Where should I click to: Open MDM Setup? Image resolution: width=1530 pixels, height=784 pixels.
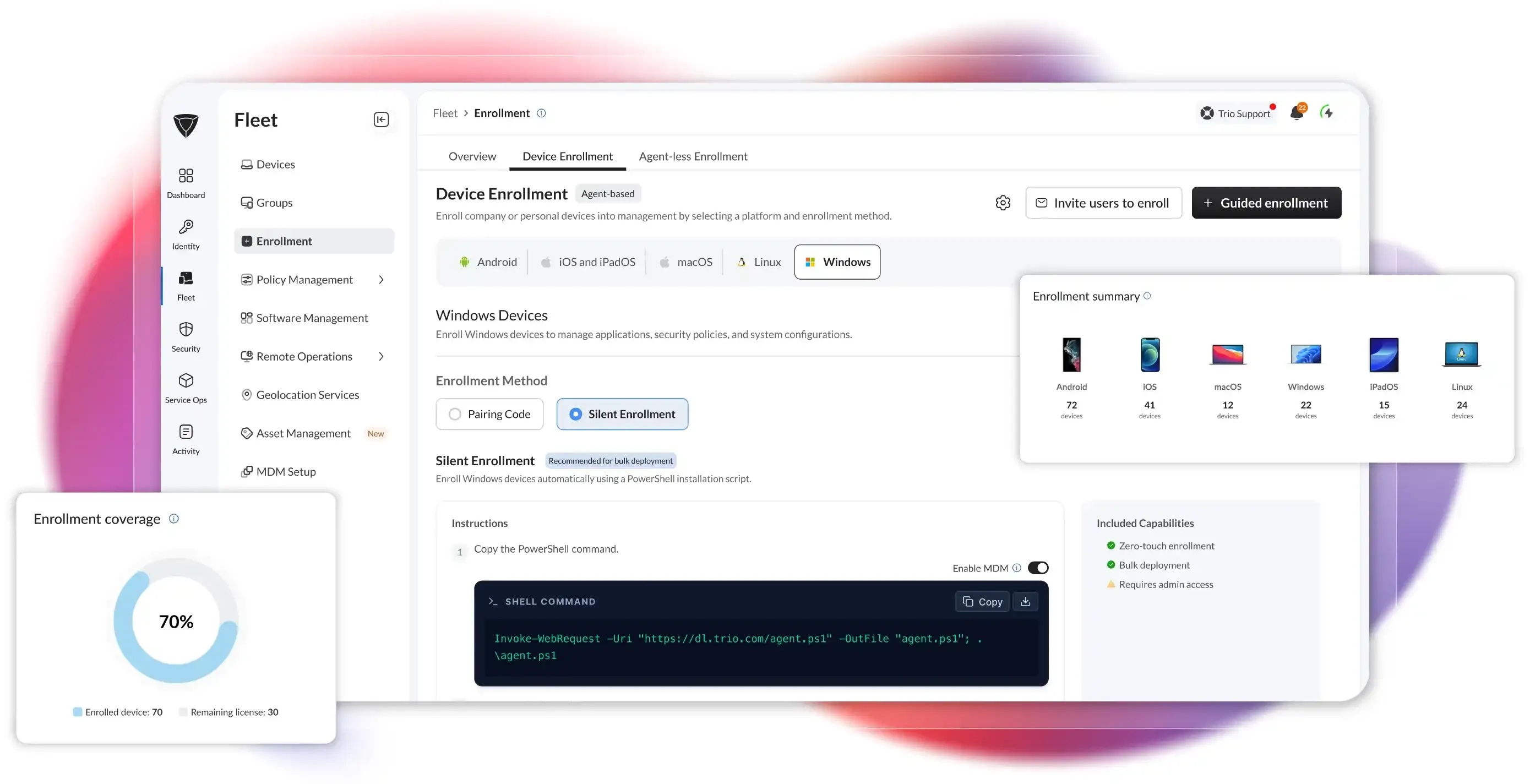[x=314, y=472]
